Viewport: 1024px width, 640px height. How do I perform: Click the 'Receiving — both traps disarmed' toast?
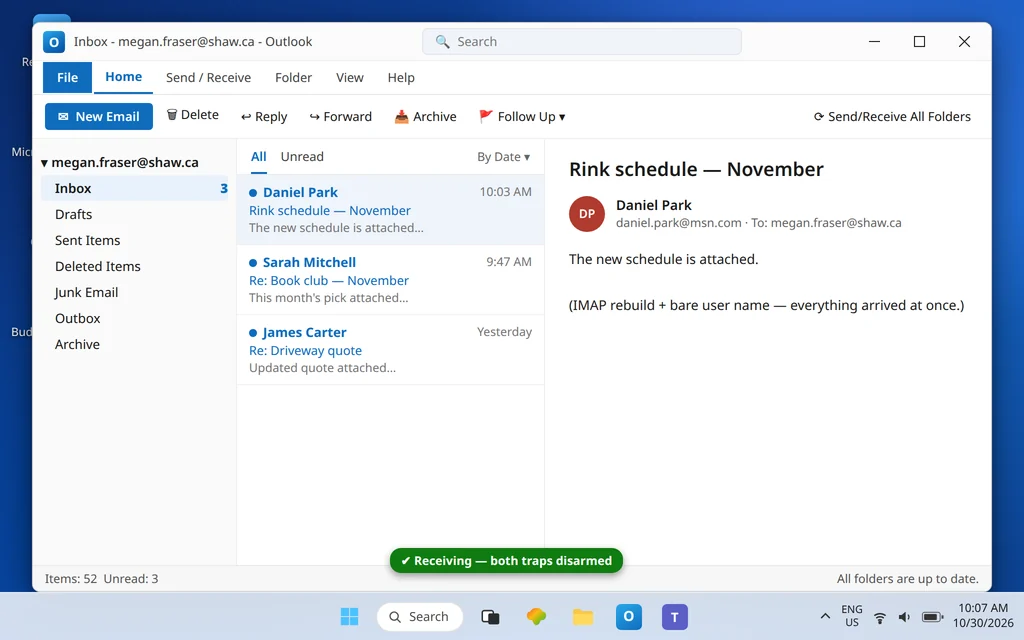pos(506,560)
